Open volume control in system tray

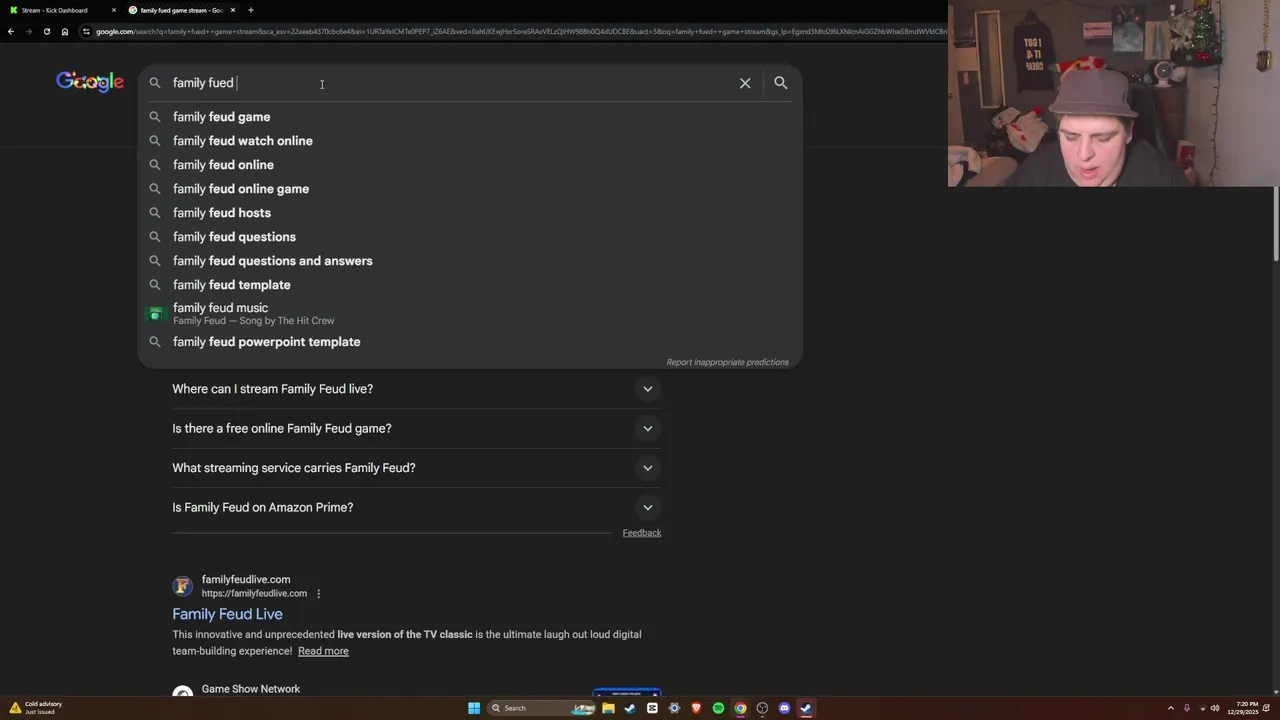point(1215,708)
